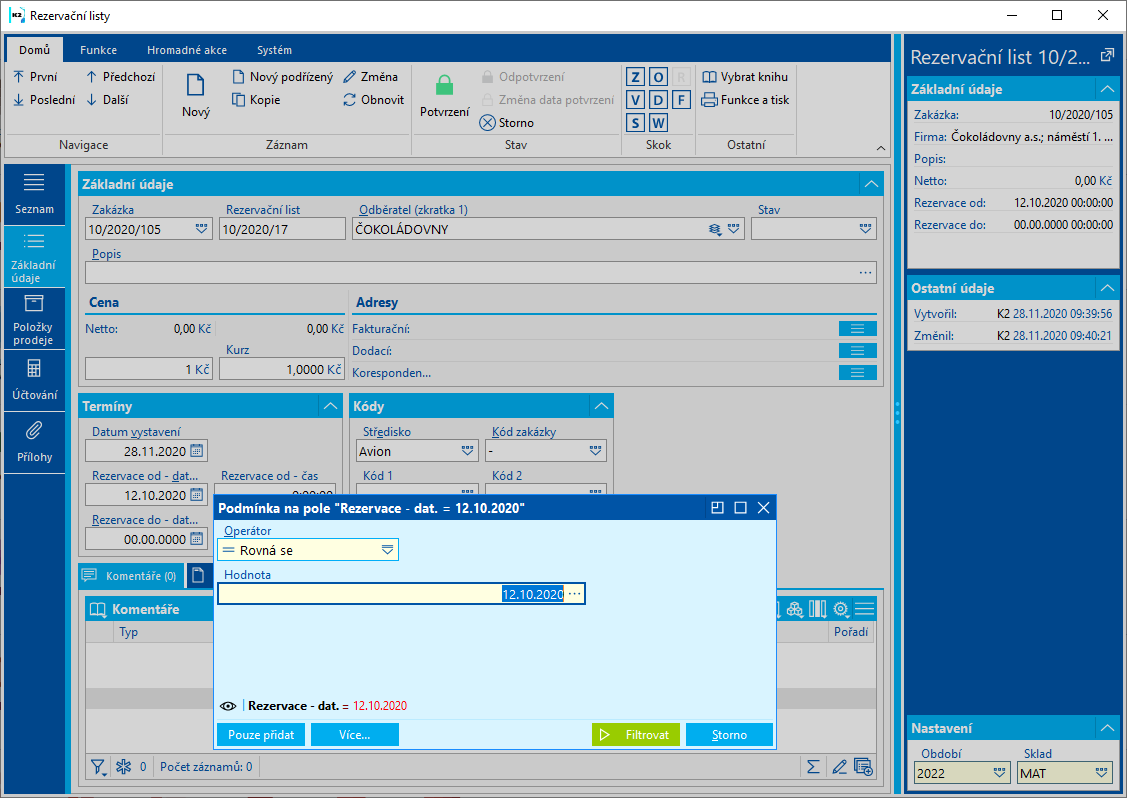Screen dimensions: 1127x798
Task: Jump using the V button
Action: click(635, 100)
